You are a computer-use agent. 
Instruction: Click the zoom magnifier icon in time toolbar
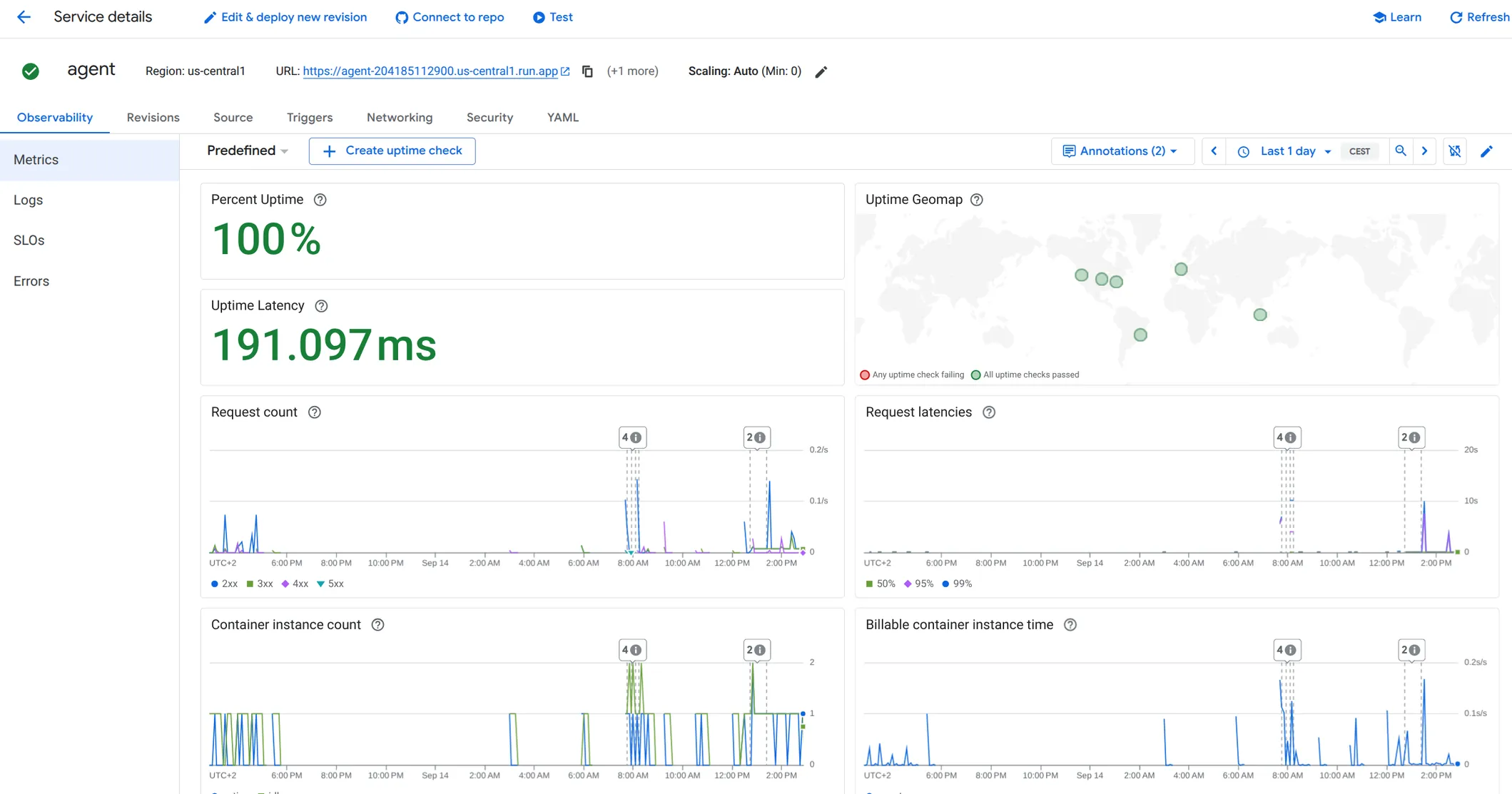pos(1401,151)
